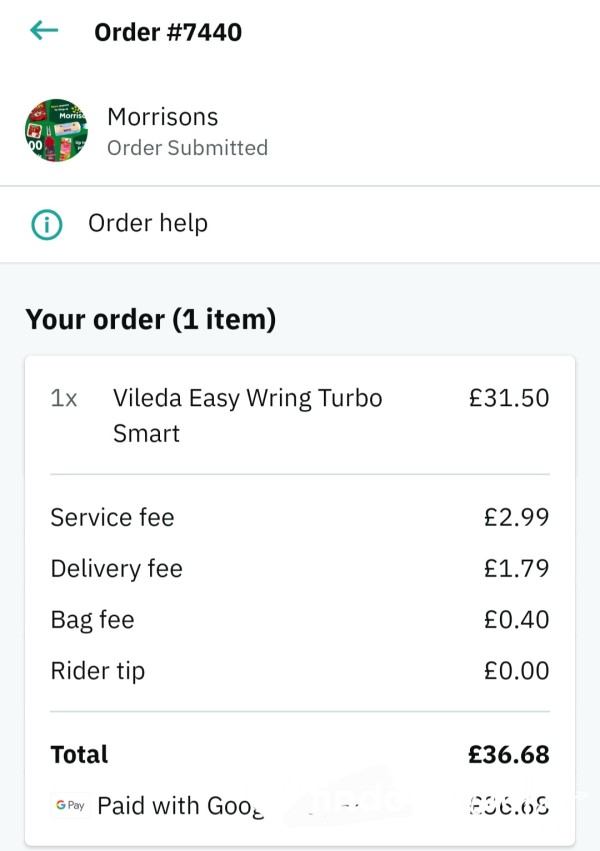Tap the Order Submitted status text

187,148
